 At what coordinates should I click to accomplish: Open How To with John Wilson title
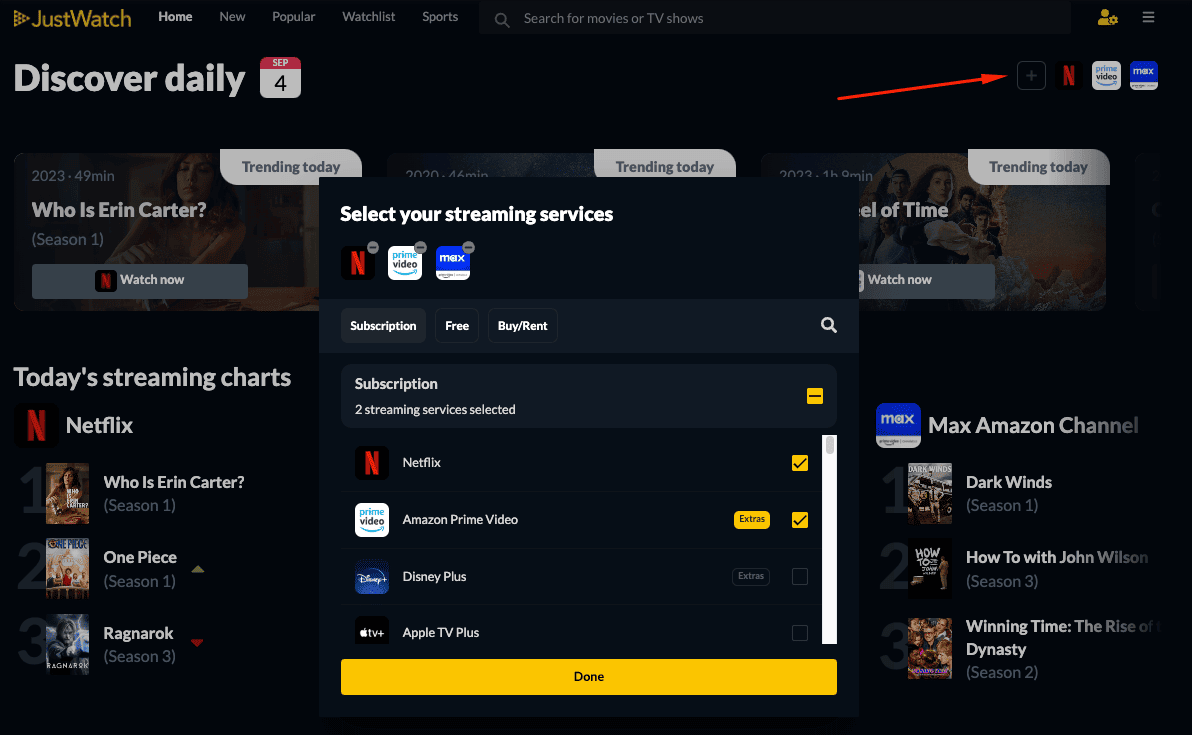tap(1057, 558)
